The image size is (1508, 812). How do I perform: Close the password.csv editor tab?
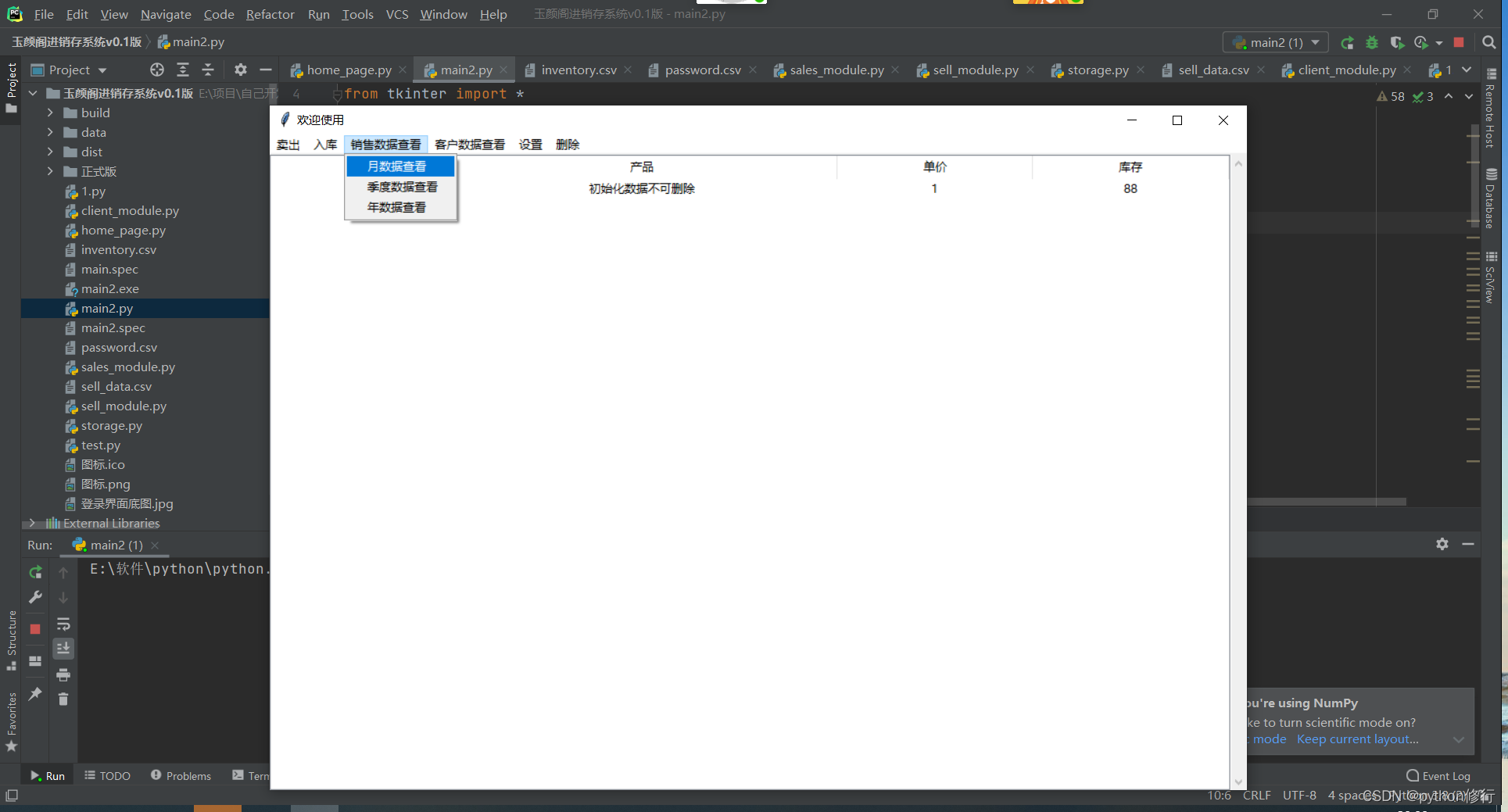pyautogui.click(x=753, y=70)
